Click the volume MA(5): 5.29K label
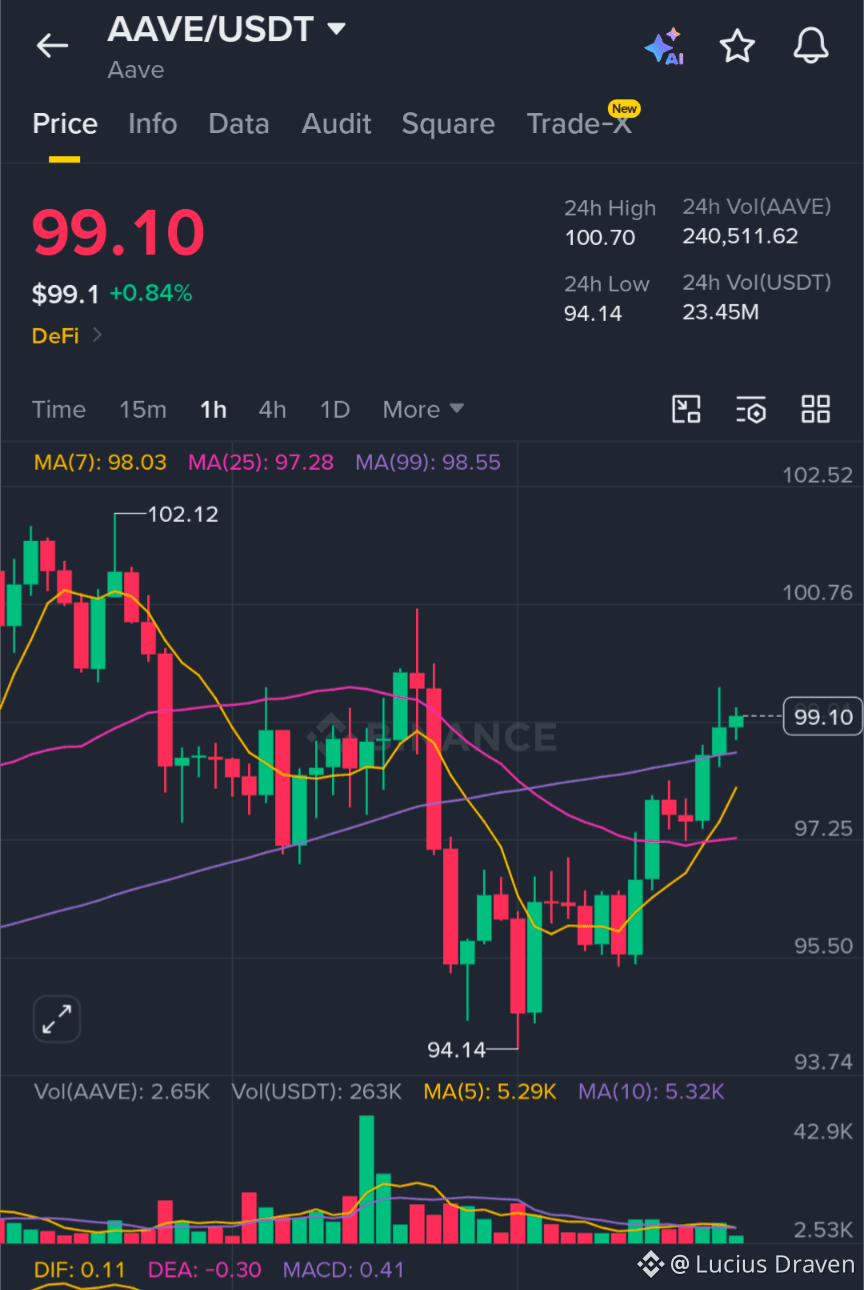The height and width of the screenshot is (1290, 864). click(490, 1092)
